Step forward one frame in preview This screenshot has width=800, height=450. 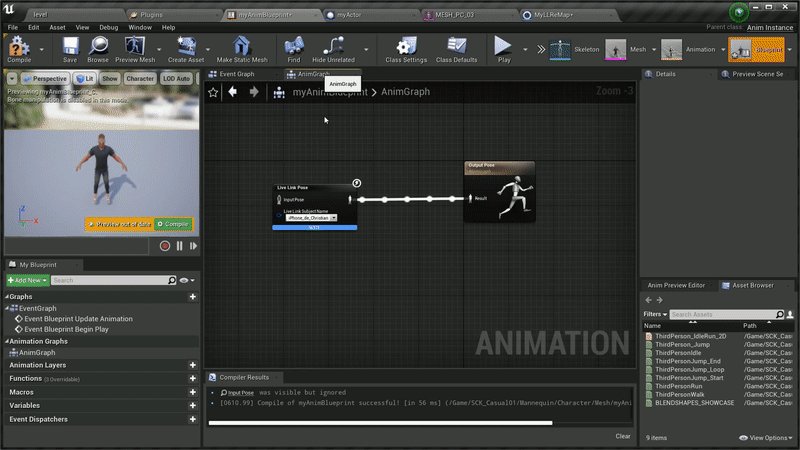(x=193, y=246)
